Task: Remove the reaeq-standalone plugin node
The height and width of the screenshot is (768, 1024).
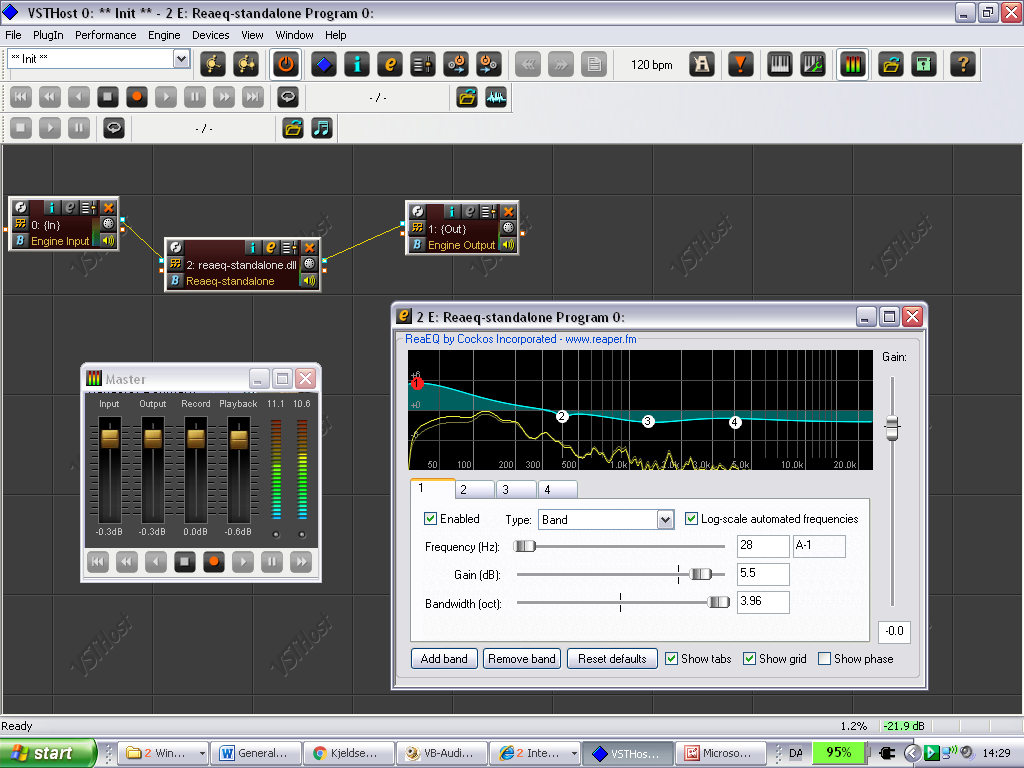Action: click(x=310, y=248)
